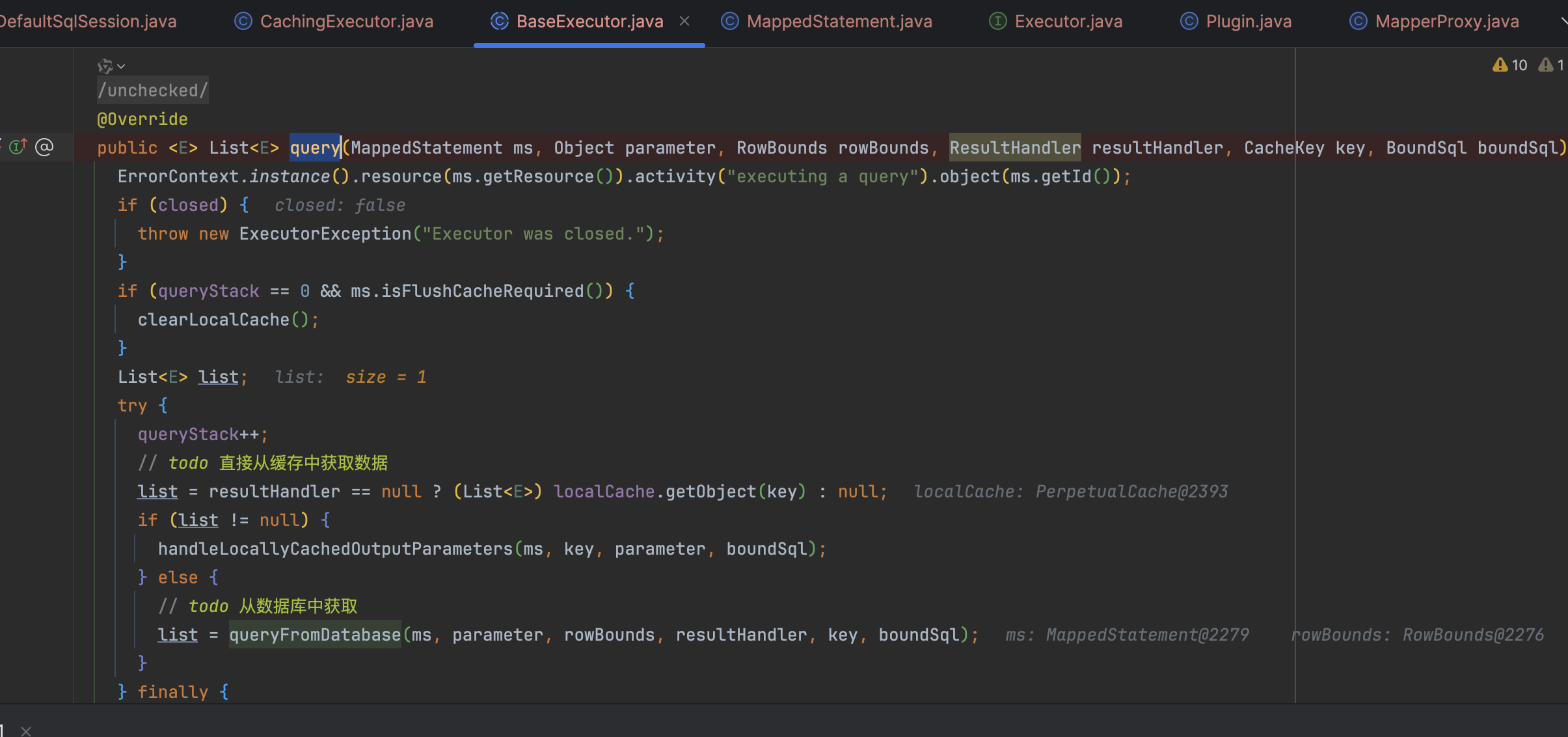
Task: Click the Executor interface icon on its tab
Action: pyautogui.click(x=997, y=21)
